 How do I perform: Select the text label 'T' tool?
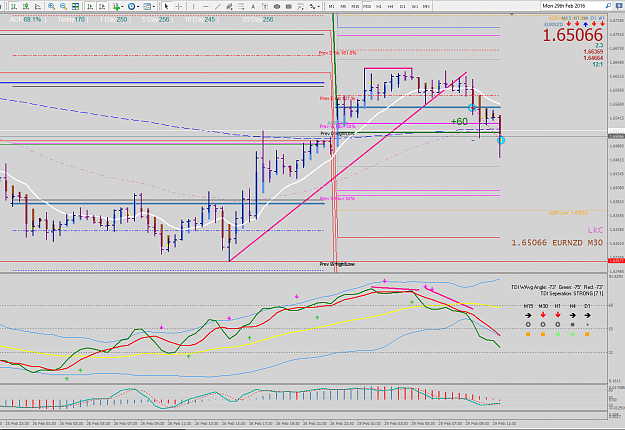[265, 6]
